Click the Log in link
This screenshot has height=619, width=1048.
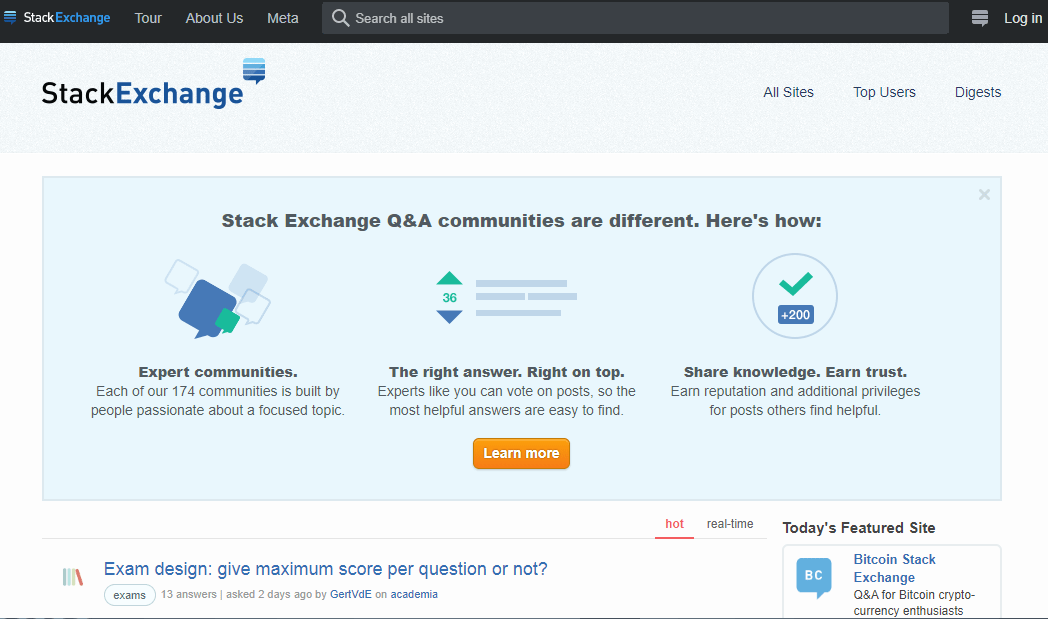click(1023, 18)
